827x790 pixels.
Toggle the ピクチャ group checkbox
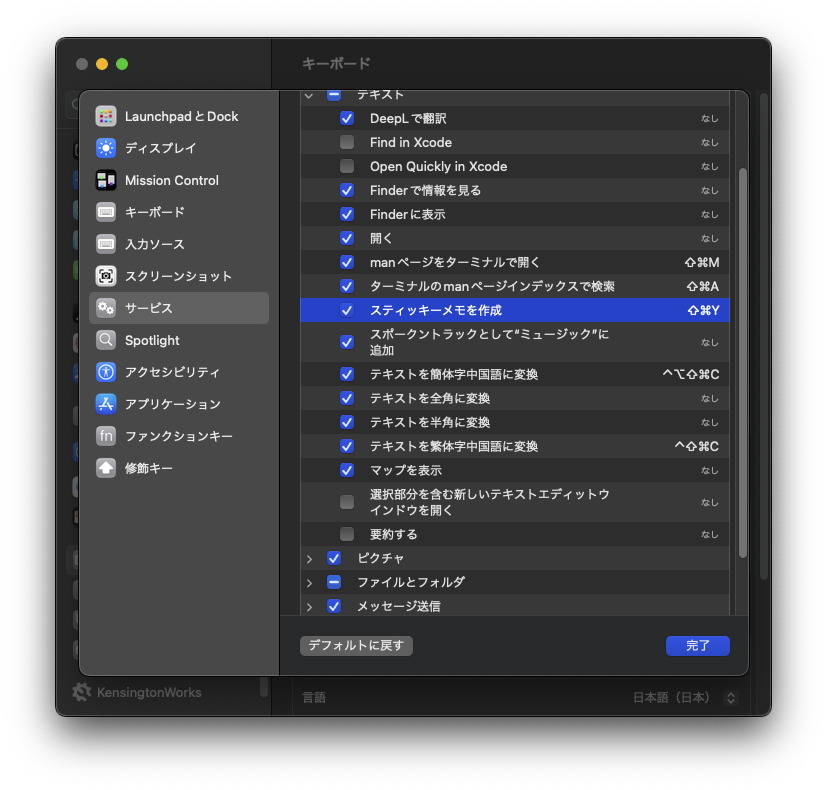pyautogui.click(x=334, y=558)
